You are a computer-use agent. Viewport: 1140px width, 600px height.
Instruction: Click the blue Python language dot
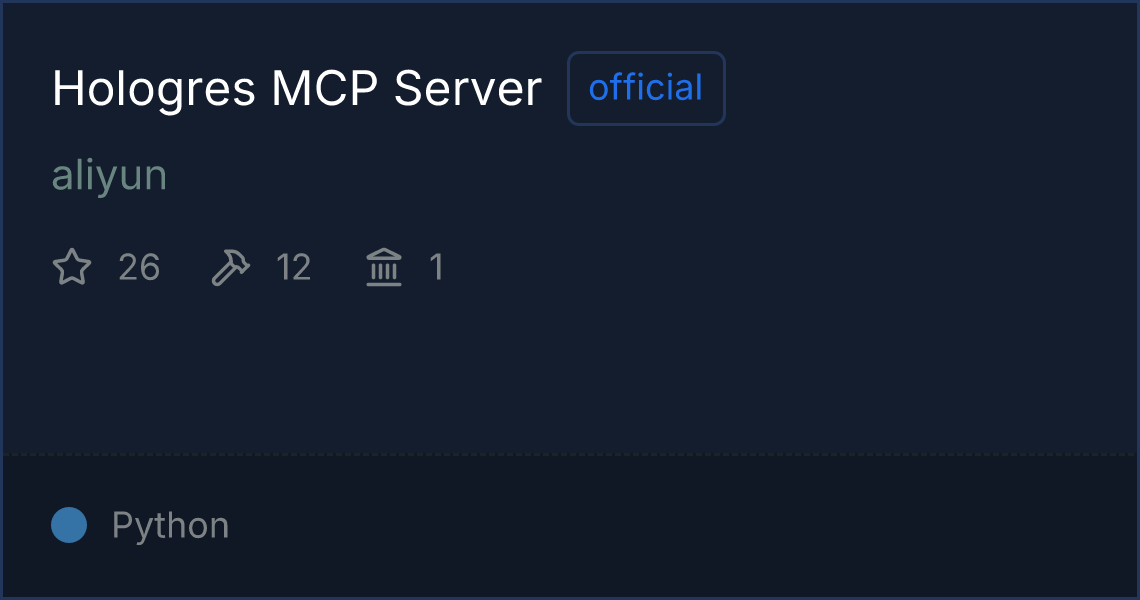pyautogui.click(x=69, y=525)
